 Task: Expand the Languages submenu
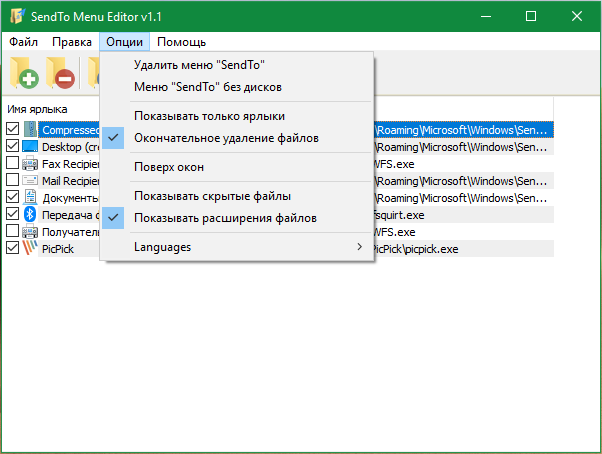click(236, 247)
